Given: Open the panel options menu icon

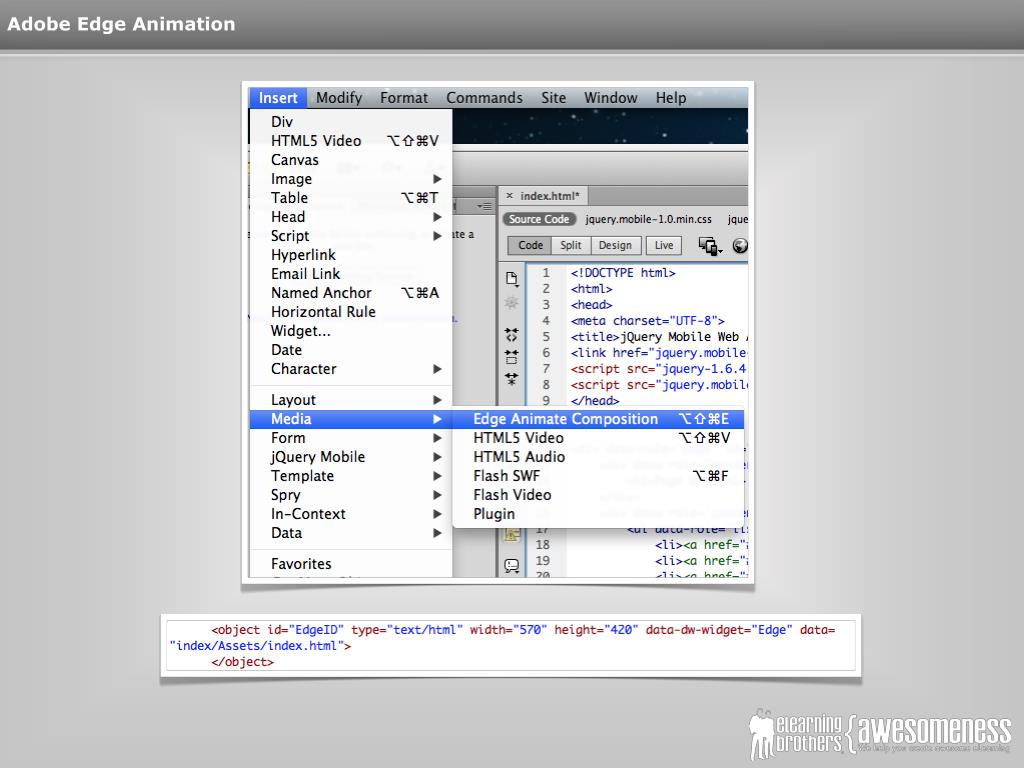Looking at the screenshot, I should (x=484, y=206).
